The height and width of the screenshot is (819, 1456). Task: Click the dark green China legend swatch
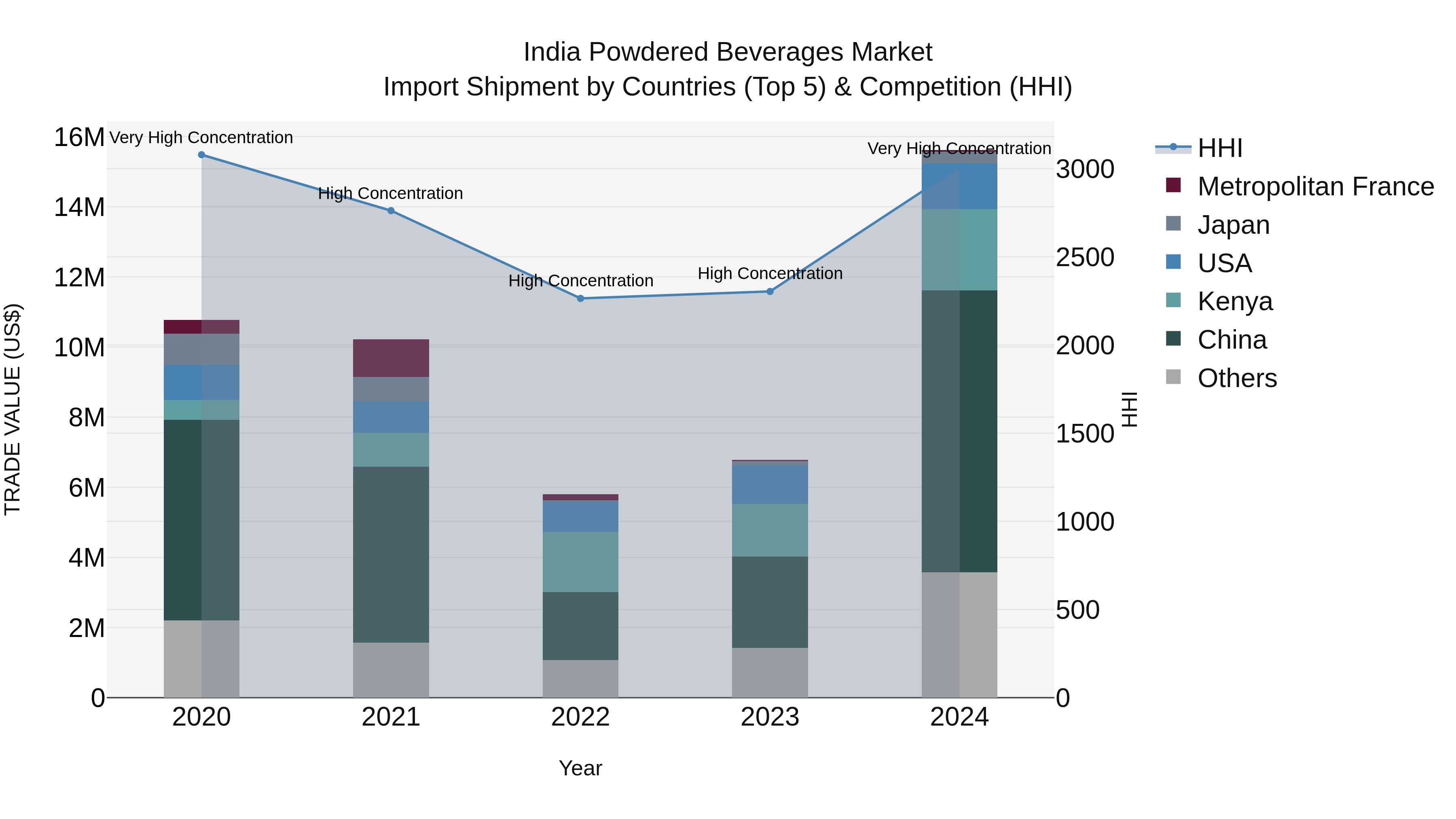(1173, 338)
